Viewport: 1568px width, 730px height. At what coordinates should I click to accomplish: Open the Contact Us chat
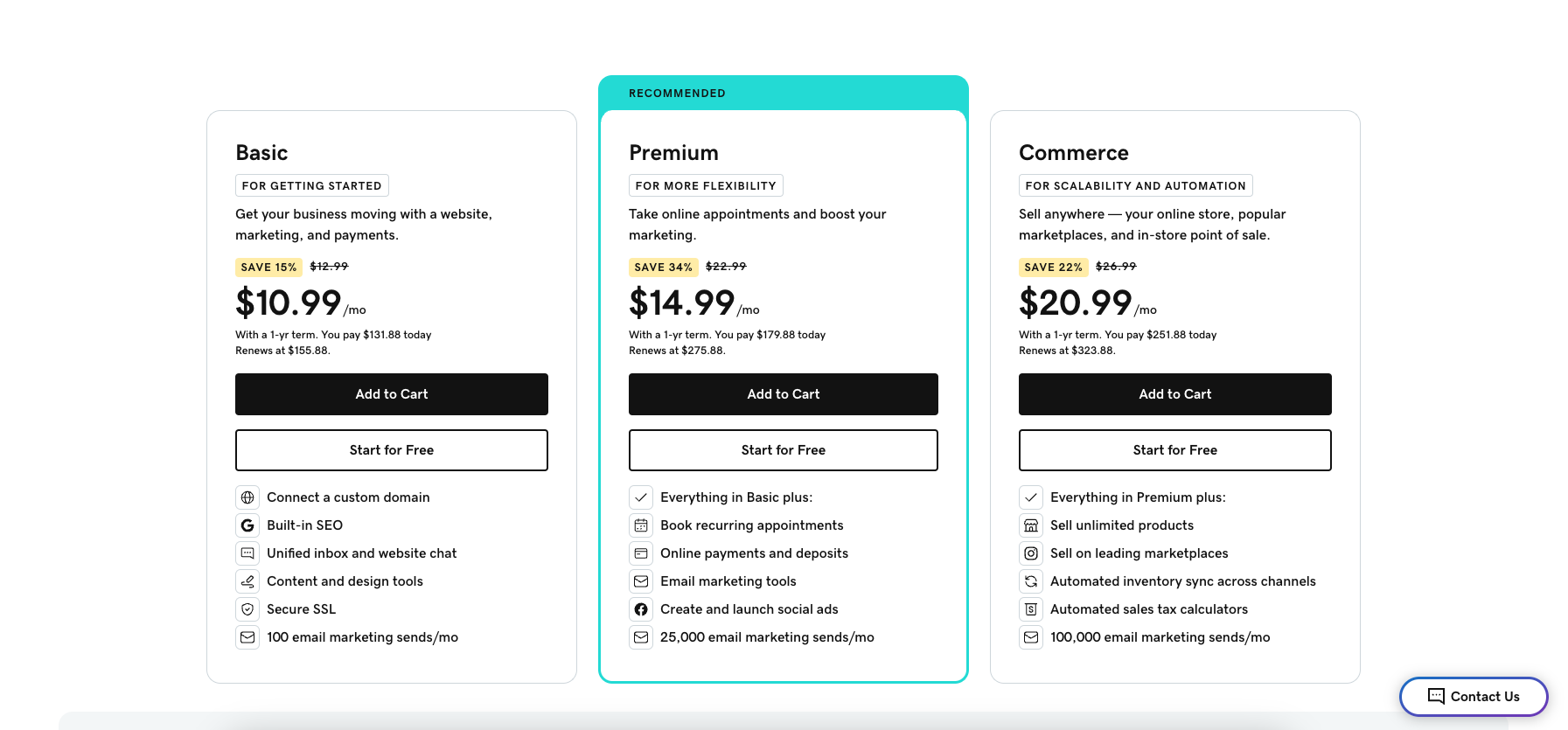tap(1474, 696)
